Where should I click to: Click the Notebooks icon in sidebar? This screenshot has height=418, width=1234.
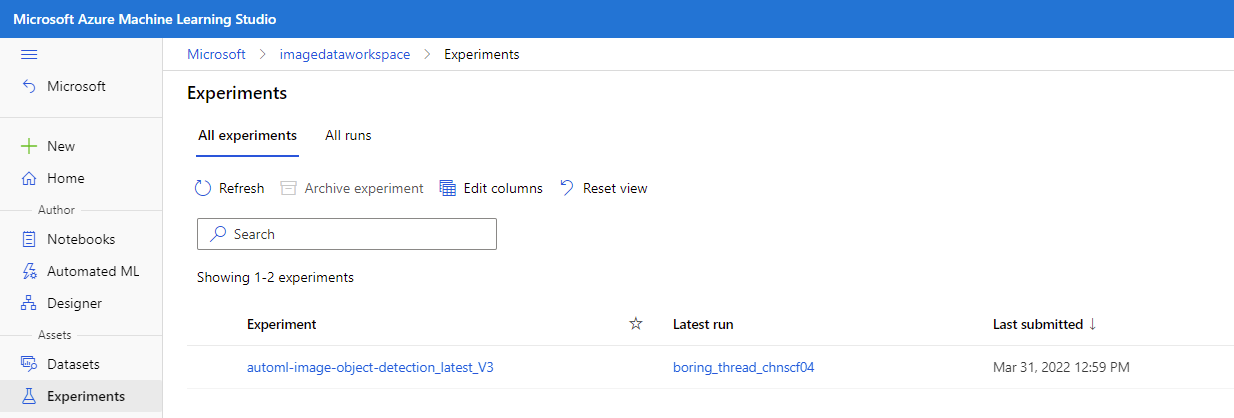(29, 239)
